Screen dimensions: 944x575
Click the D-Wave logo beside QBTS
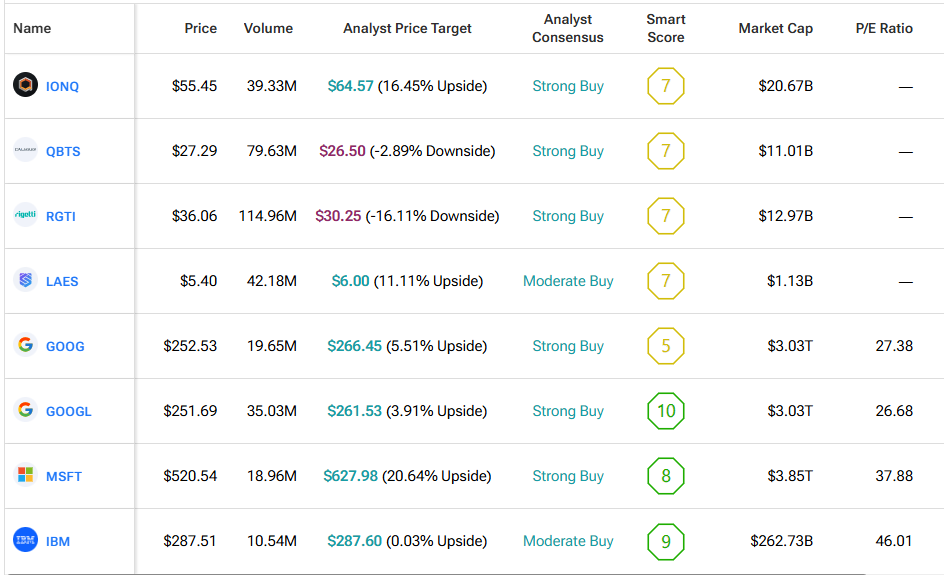point(25,151)
